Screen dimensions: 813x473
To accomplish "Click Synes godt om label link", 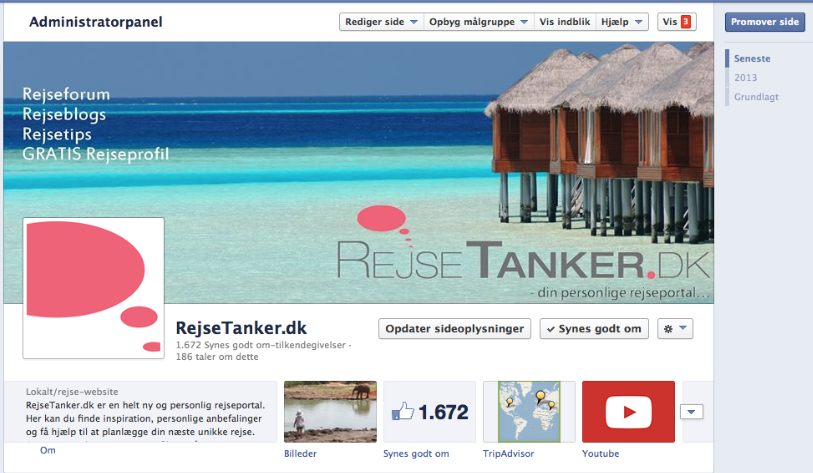I will pos(416,453).
